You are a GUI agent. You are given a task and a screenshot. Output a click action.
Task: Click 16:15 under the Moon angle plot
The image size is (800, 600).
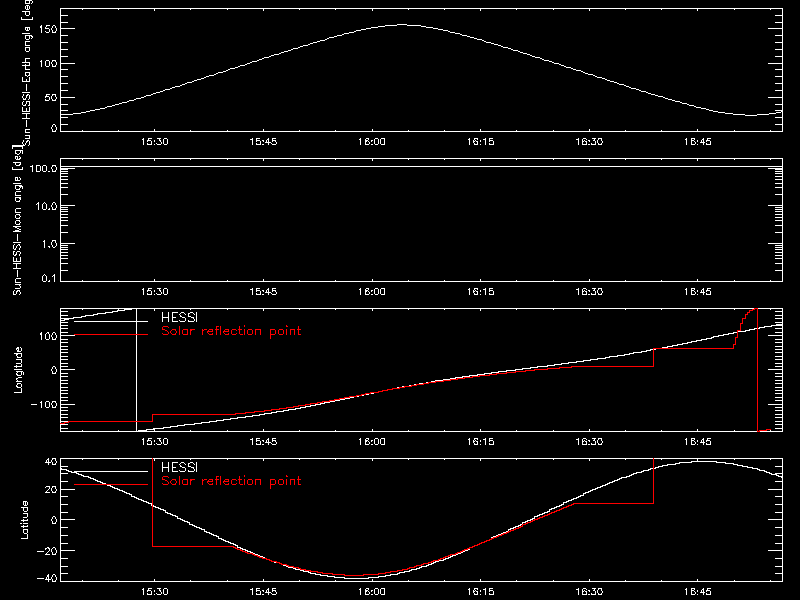click(x=481, y=292)
